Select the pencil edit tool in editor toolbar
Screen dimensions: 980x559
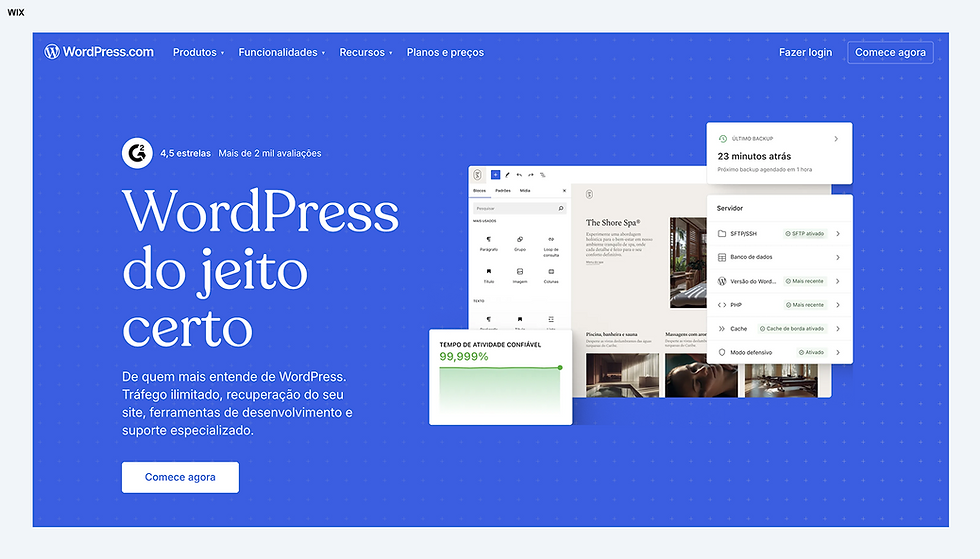(508, 175)
